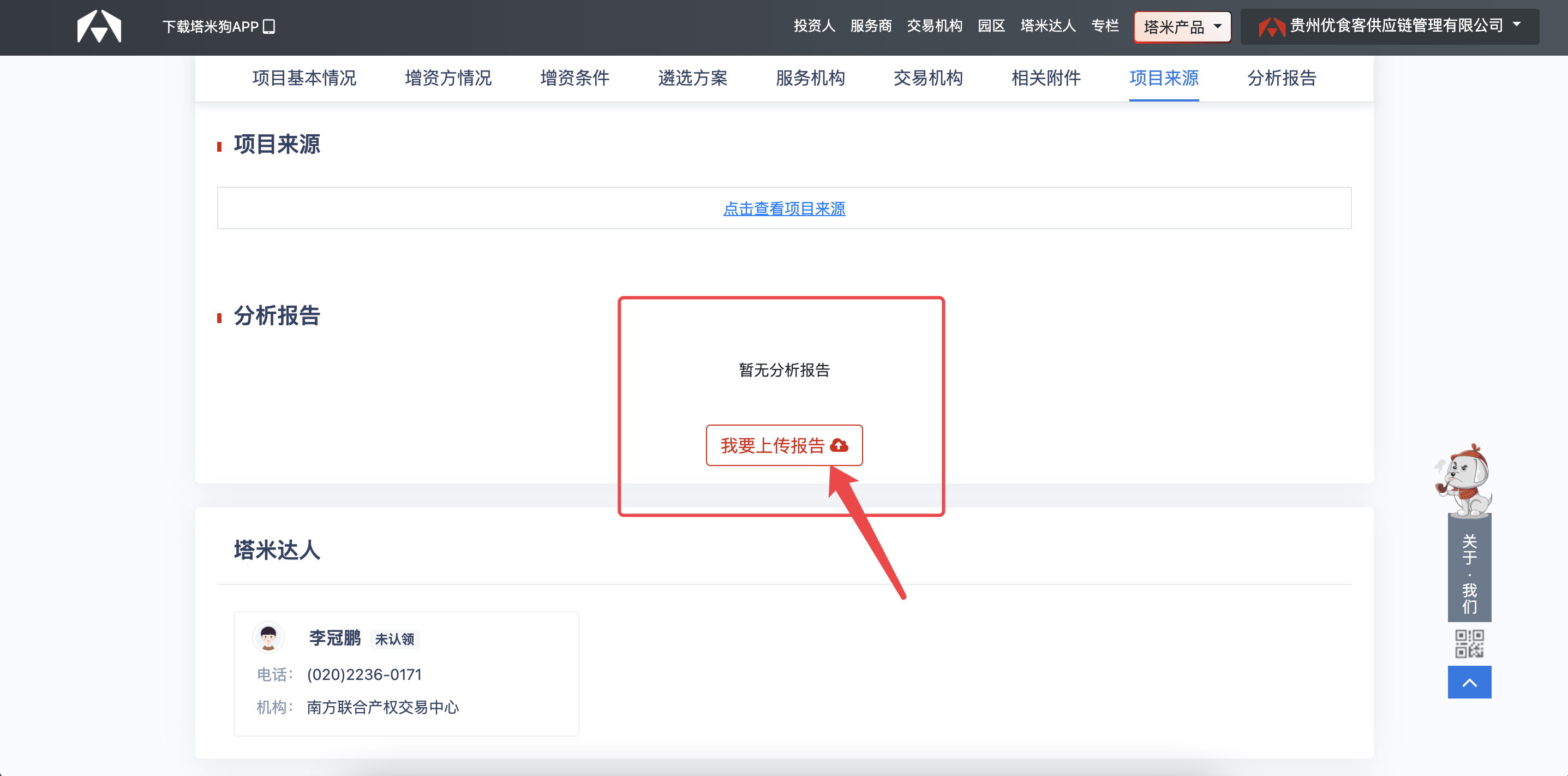This screenshot has height=776, width=1568.
Task: Click the 项目来源 section heading
Action: pos(277,144)
